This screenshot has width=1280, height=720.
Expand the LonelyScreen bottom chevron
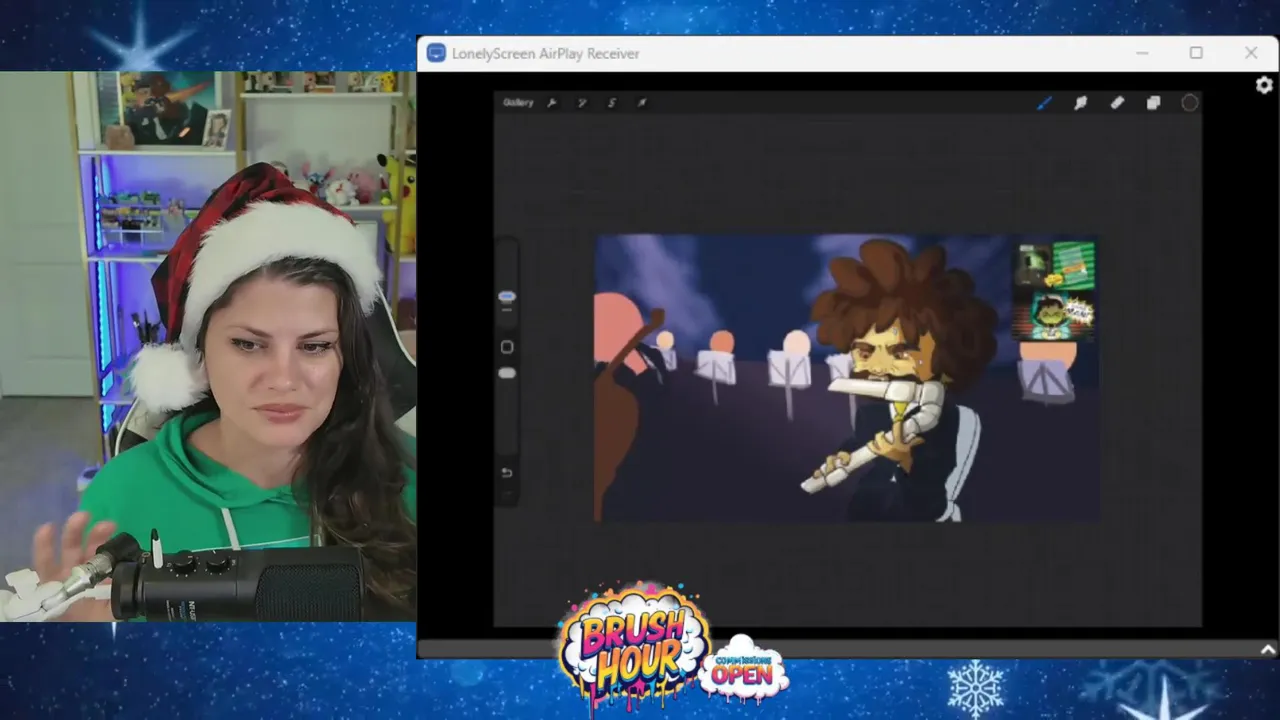(1268, 650)
